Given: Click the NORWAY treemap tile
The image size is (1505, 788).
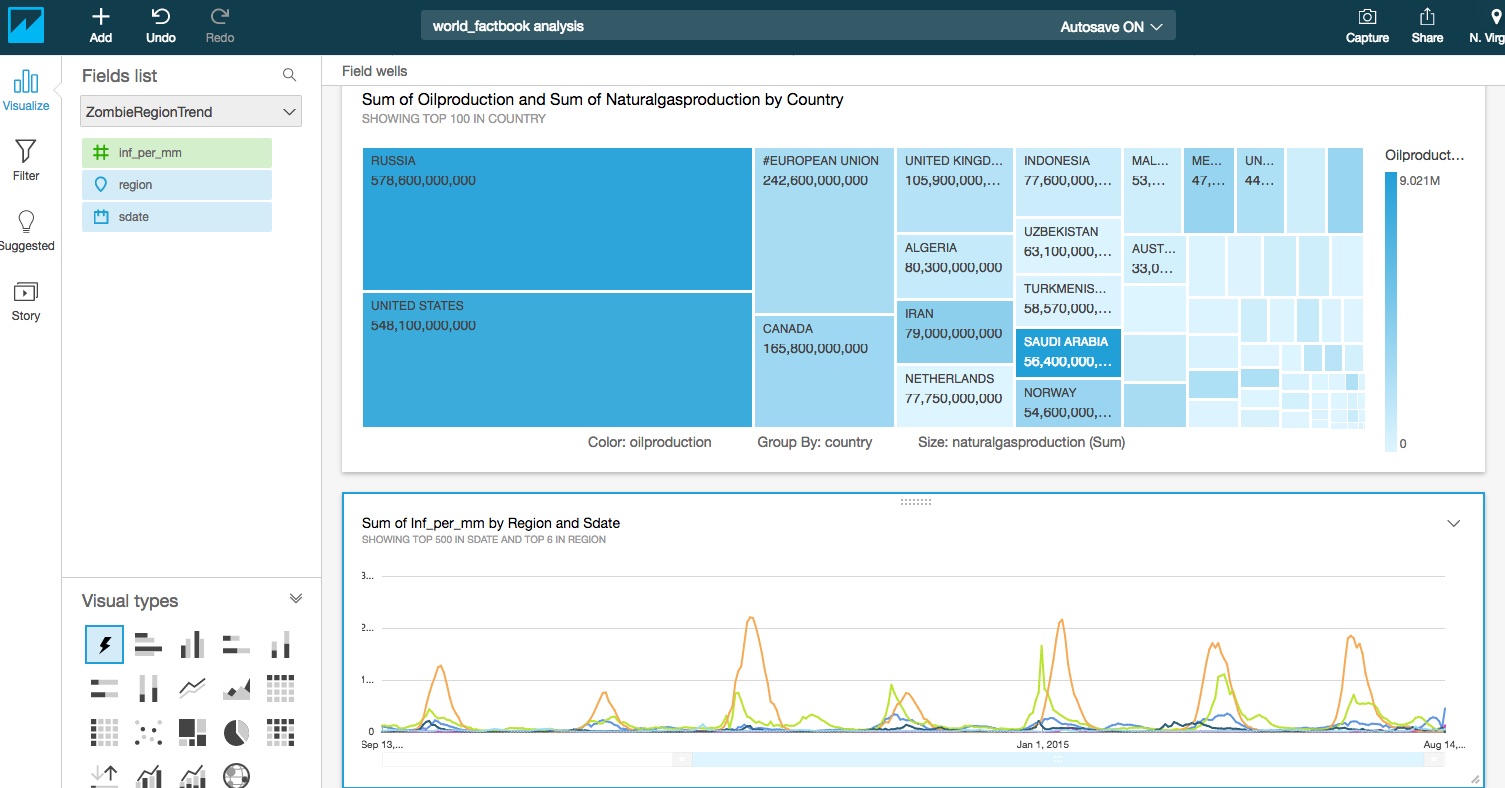Looking at the screenshot, I should 1068,404.
